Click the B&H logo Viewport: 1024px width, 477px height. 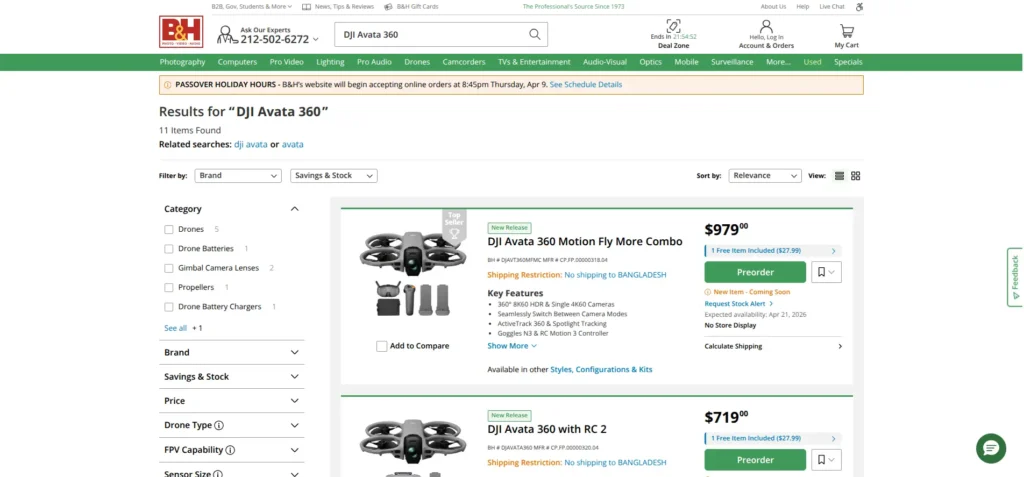pos(181,32)
